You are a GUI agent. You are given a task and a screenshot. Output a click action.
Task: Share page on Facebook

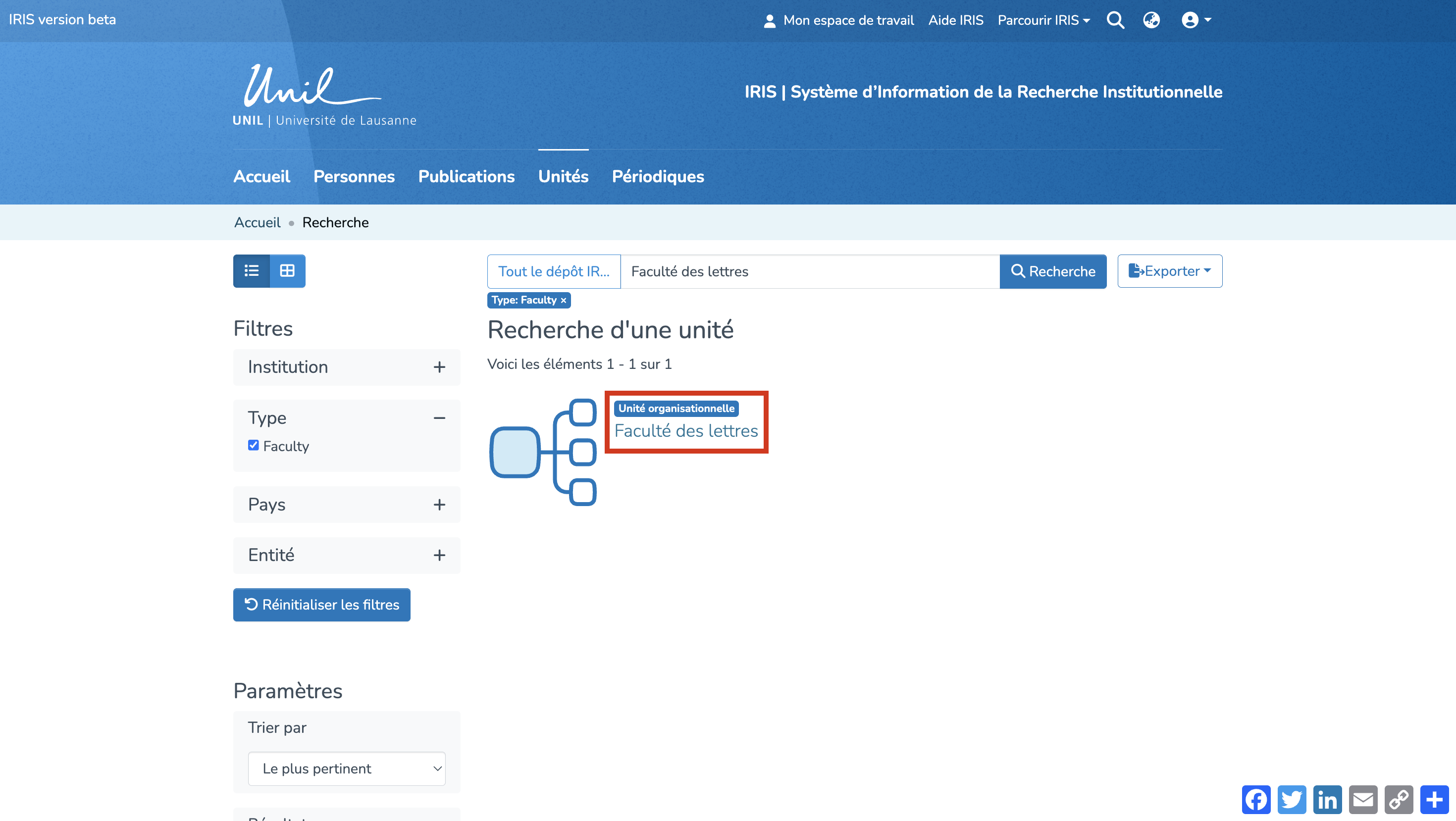click(1256, 800)
